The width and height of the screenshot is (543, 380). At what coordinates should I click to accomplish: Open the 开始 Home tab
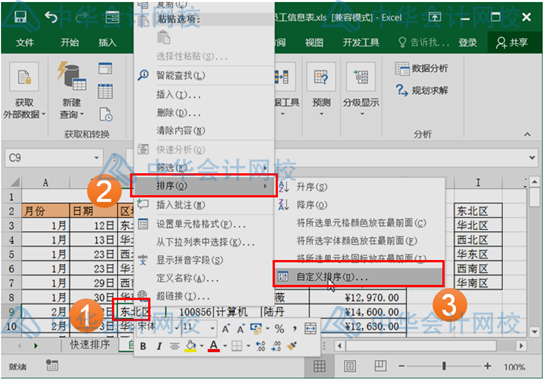pos(70,43)
